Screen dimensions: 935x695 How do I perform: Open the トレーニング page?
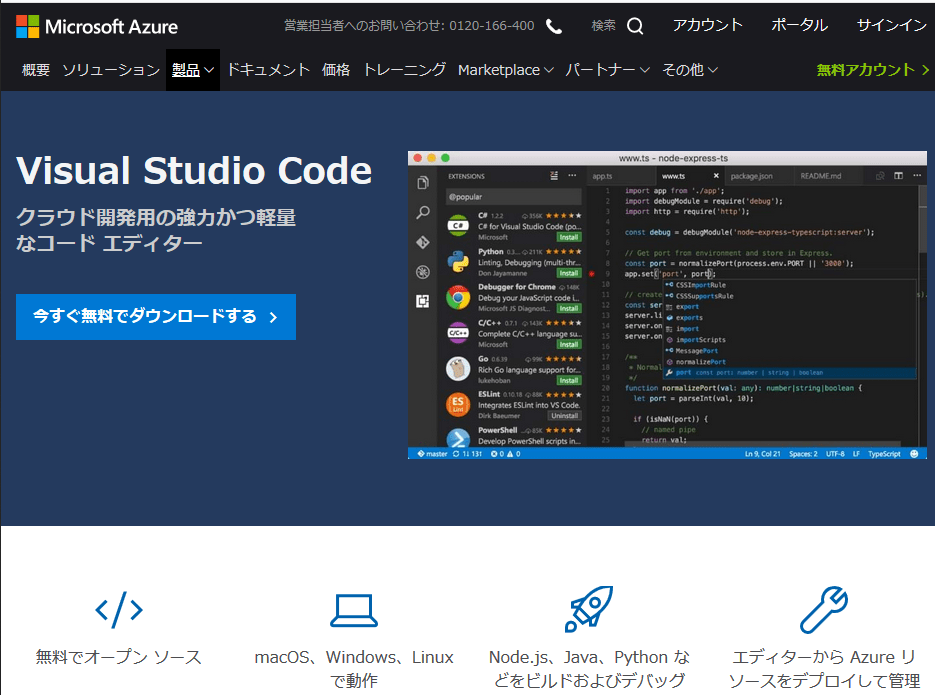(404, 70)
